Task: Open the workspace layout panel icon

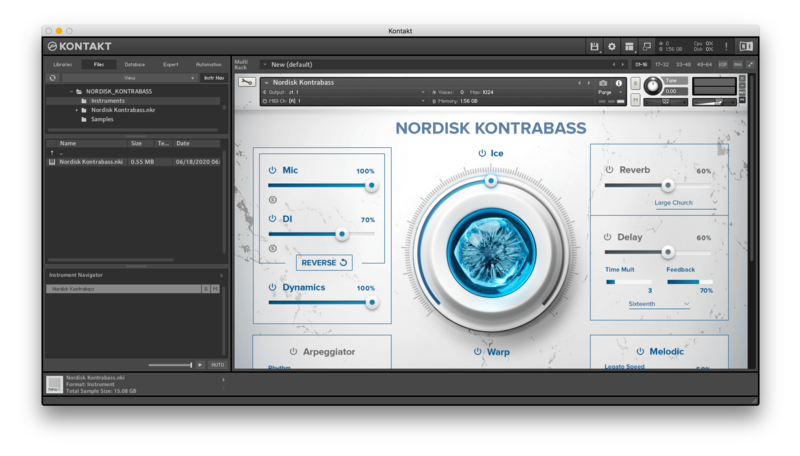Action: coord(629,46)
